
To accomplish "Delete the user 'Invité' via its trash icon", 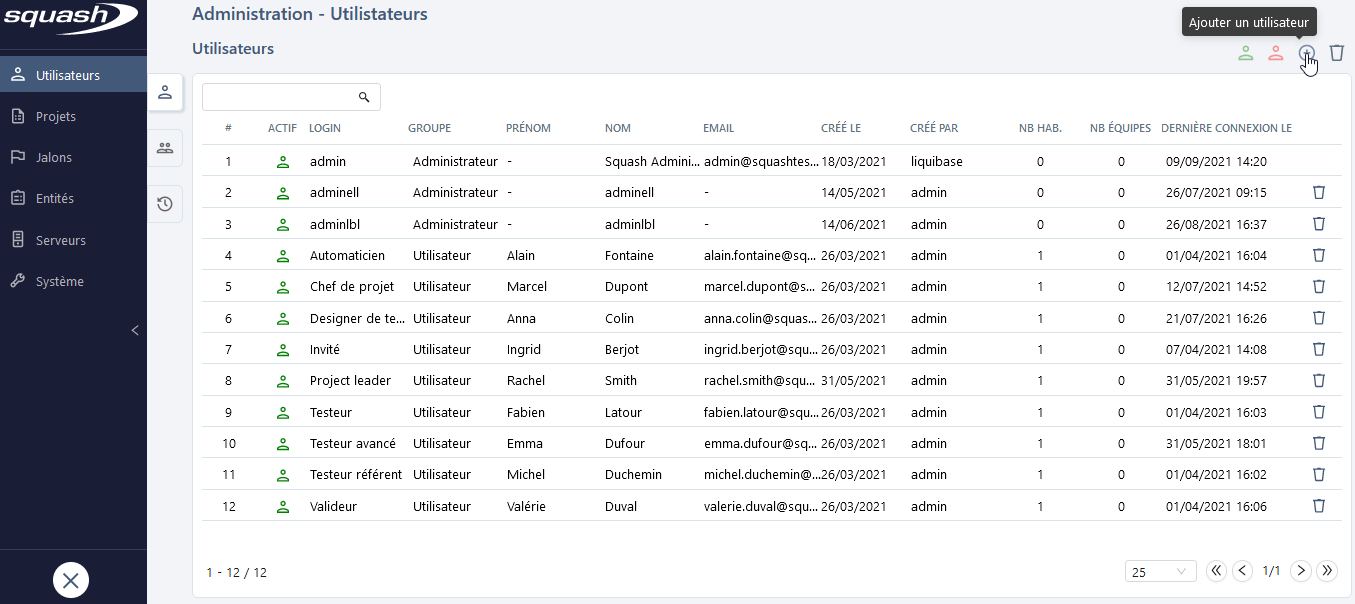I will [1318, 349].
